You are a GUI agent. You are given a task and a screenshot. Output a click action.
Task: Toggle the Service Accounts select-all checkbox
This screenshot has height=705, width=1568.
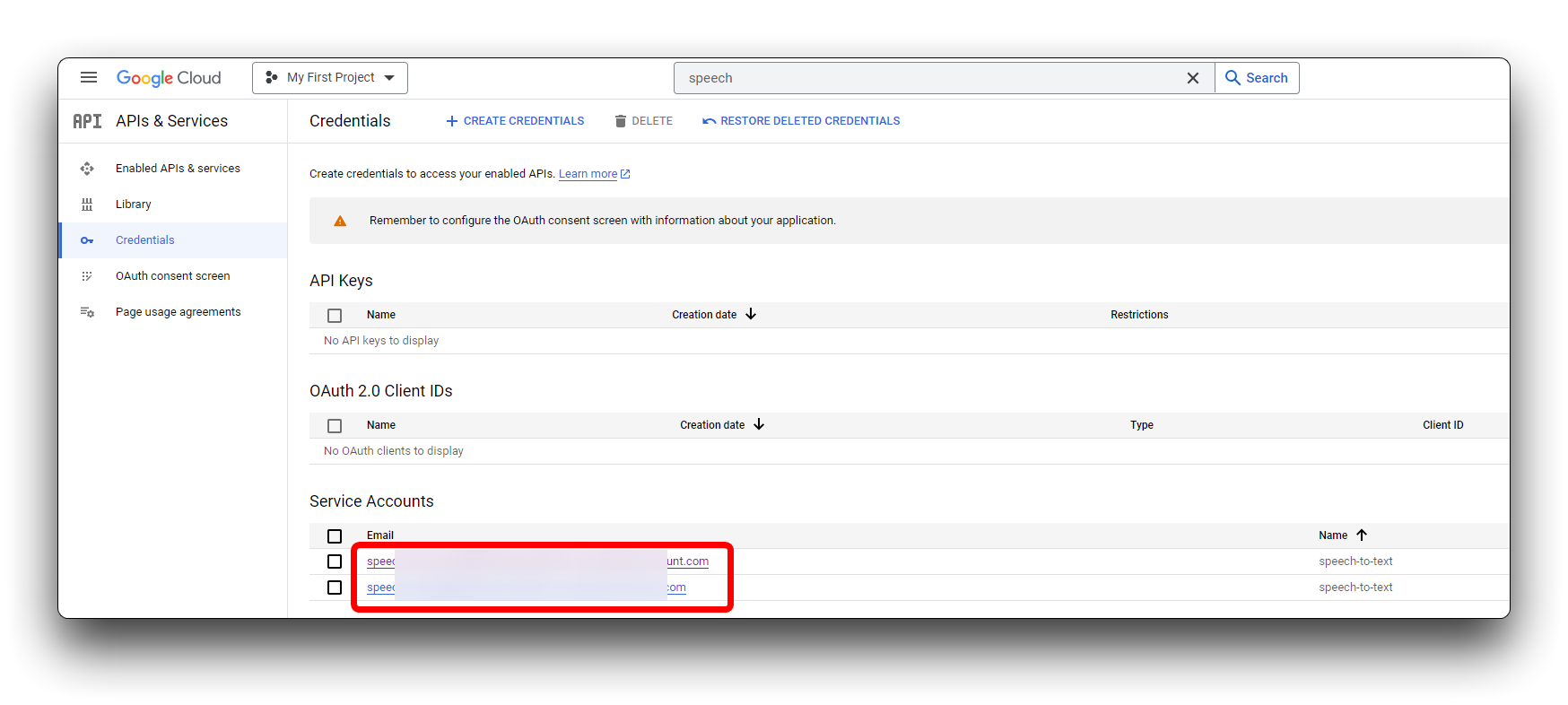[335, 536]
